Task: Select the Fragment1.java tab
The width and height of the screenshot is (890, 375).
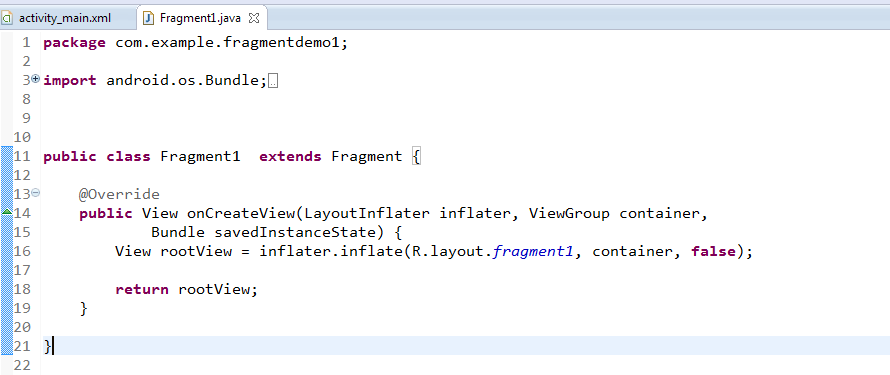Action: click(200, 18)
